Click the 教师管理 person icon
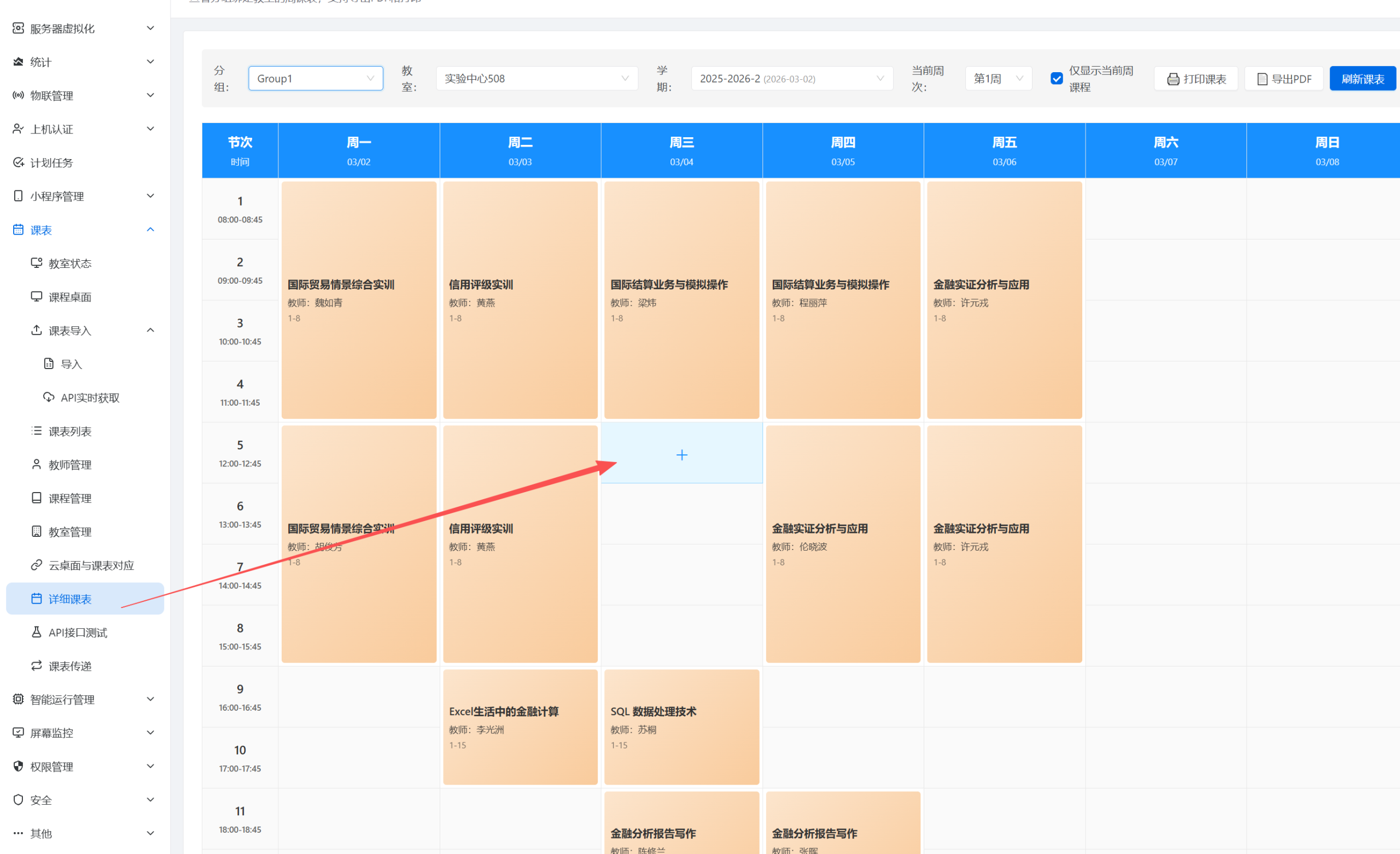 click(x=36, y=464)
